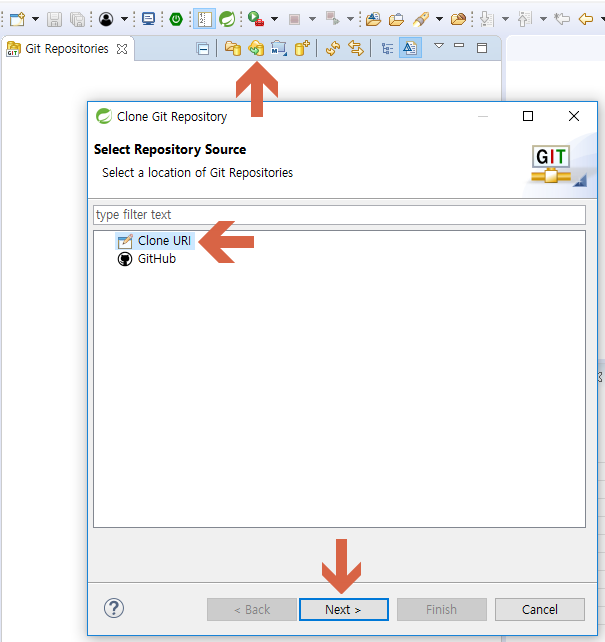Click the Gitflow repository icon with M

279,49
